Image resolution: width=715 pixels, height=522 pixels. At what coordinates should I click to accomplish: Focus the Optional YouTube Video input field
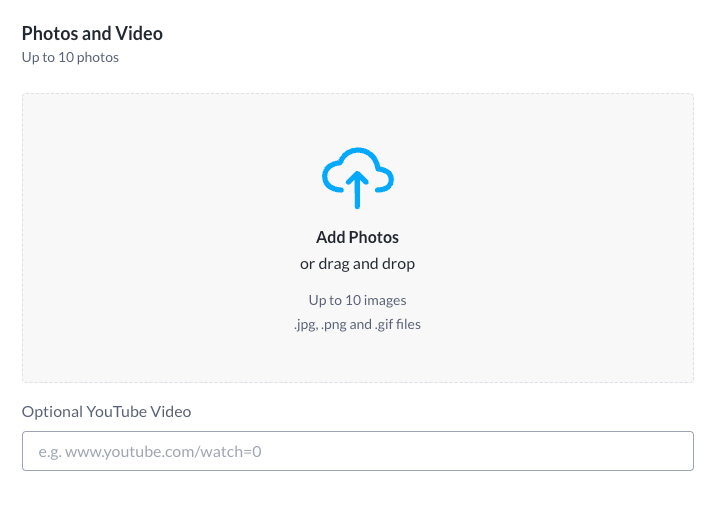tap(357, 451)
